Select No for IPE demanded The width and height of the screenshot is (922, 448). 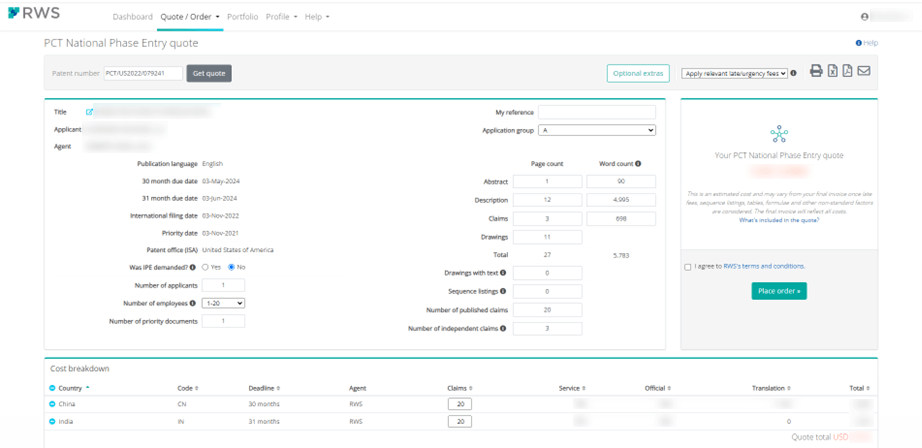click(x=232, y=267)
